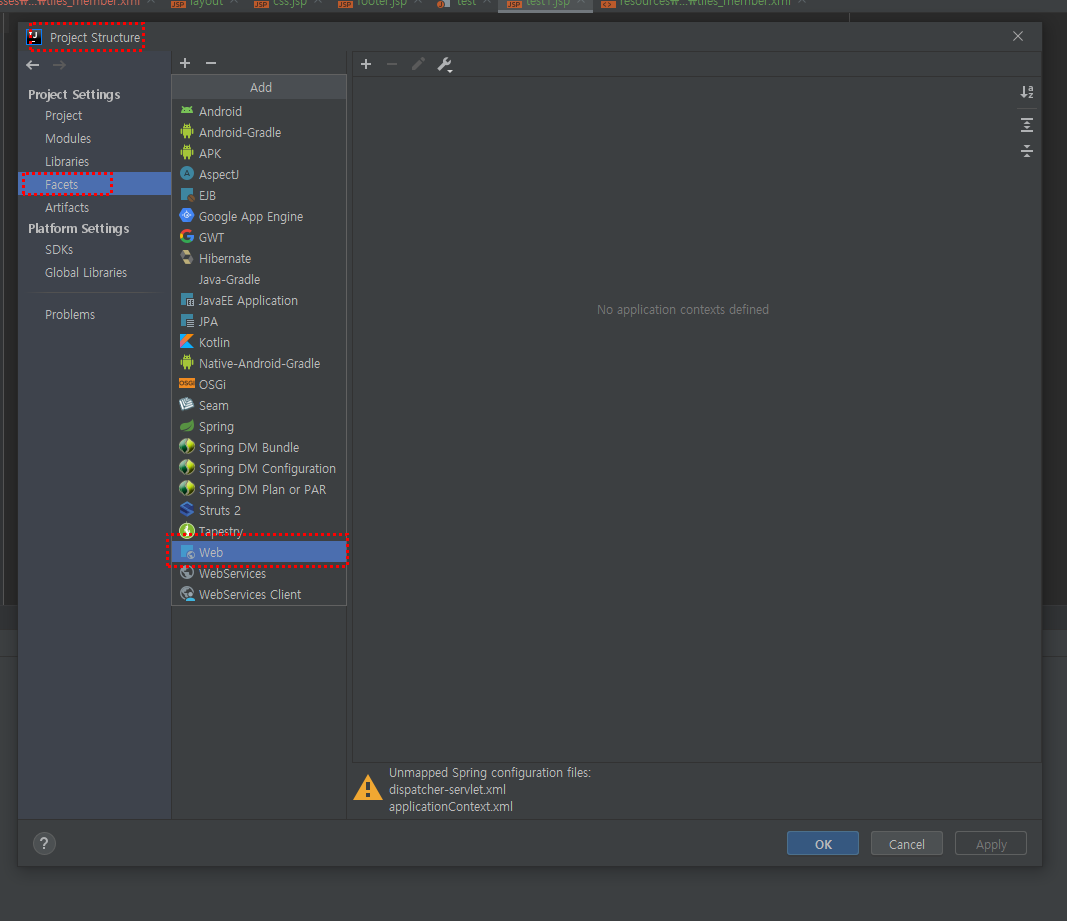
Task: Click the forward navigation arrow
Action: point(59,65)
